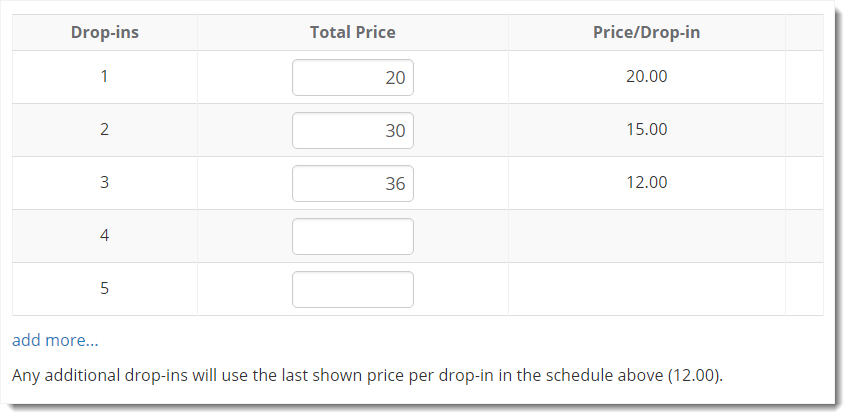This screenshot has width=850, height=419.
Task: Click the empty Price/Drop-in cell in row 4
Action: [x=647, y=236]
